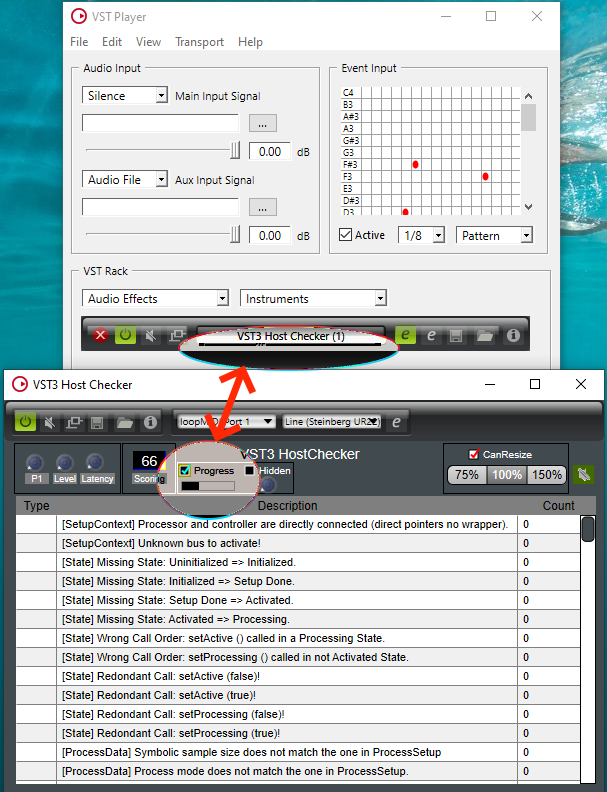The width and height of the screenshot is (607, 792).
Task: Save preset with floppy icon in VST Rack
Action: [456, 336]
